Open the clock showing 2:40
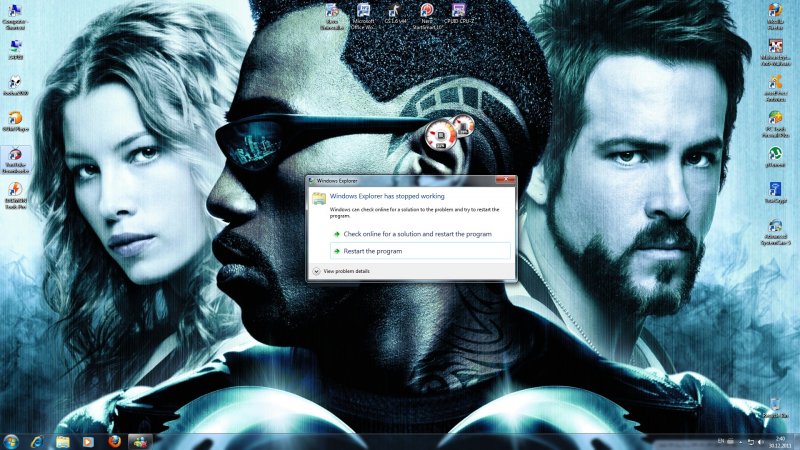 [781, 442]
